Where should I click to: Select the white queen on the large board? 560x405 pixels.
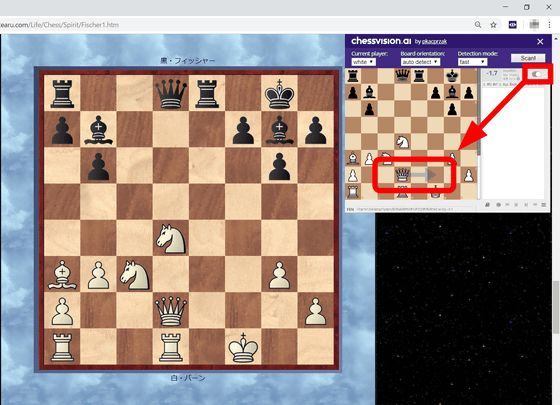171,311
